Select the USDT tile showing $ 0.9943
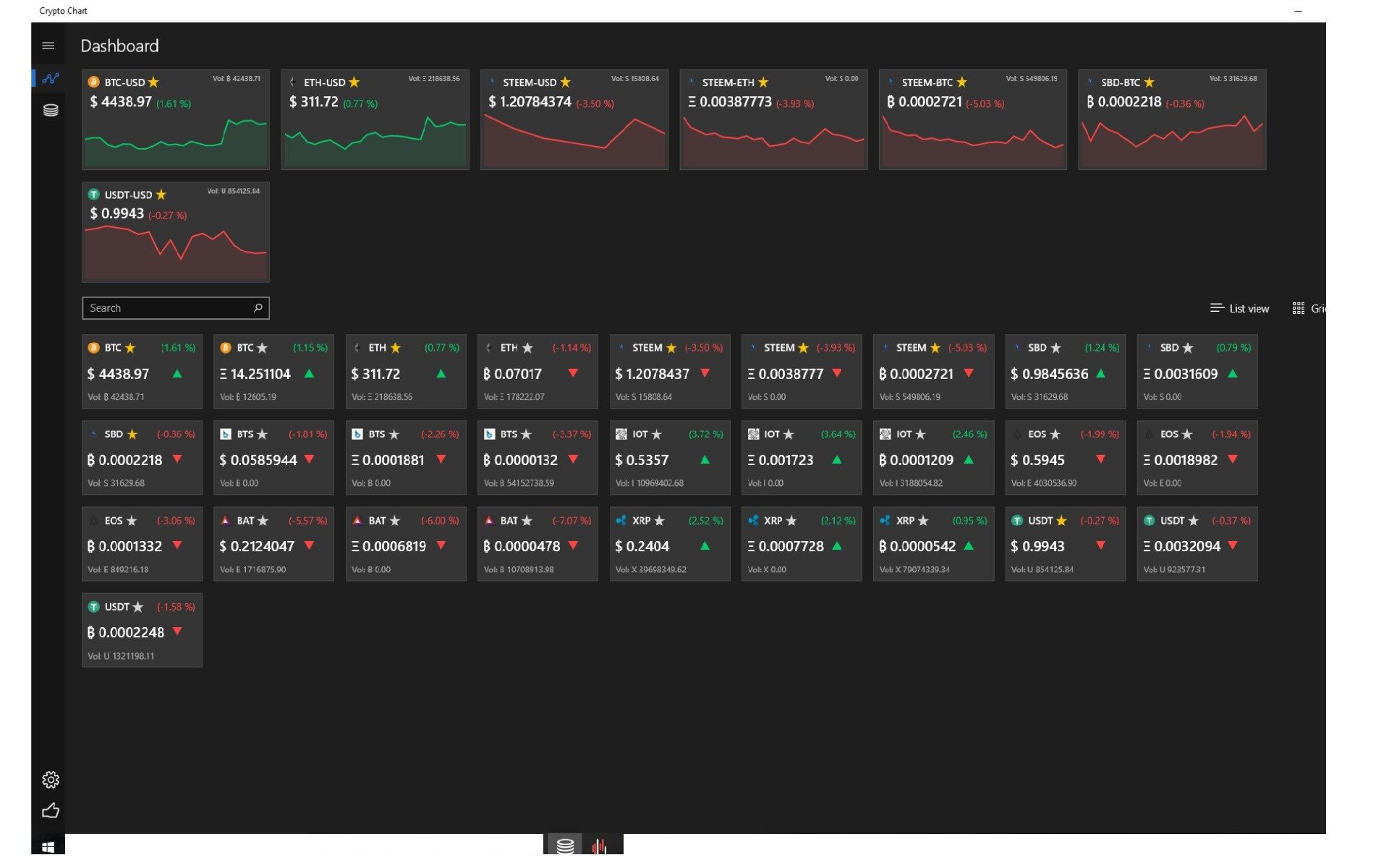1389x868 pixels. [1066, 544]
